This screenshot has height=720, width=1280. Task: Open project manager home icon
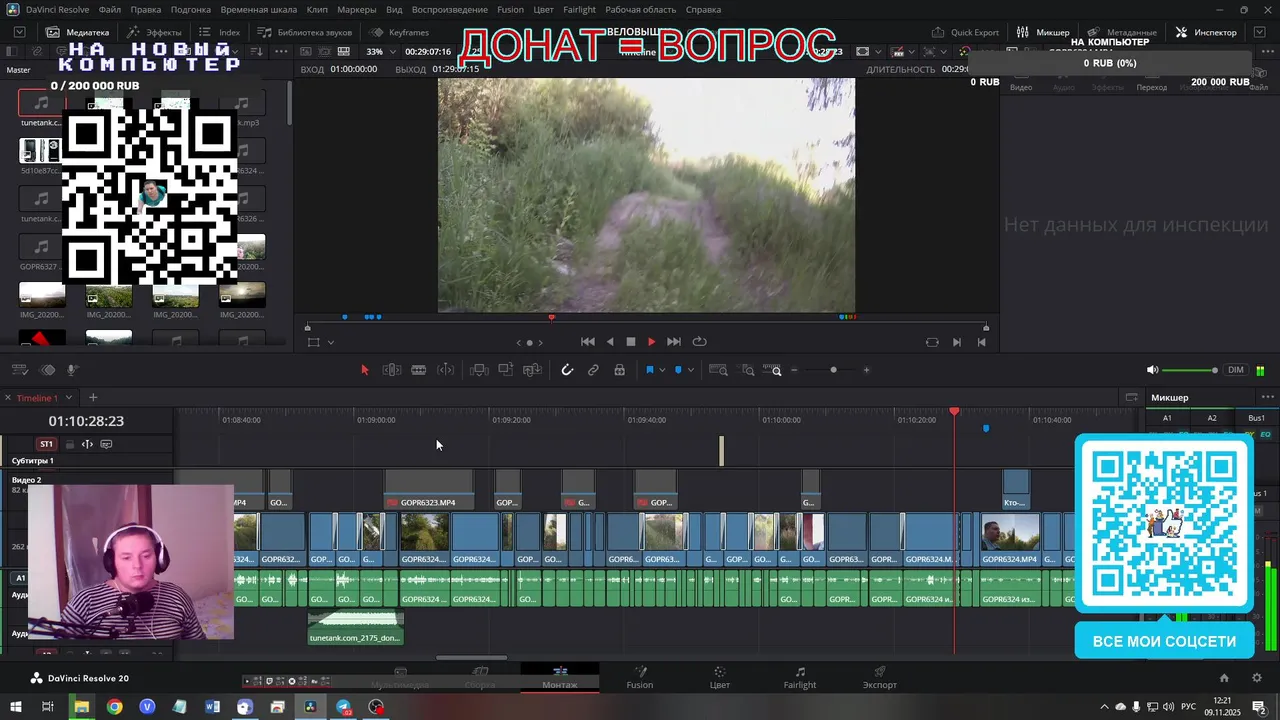(1224, 678)
